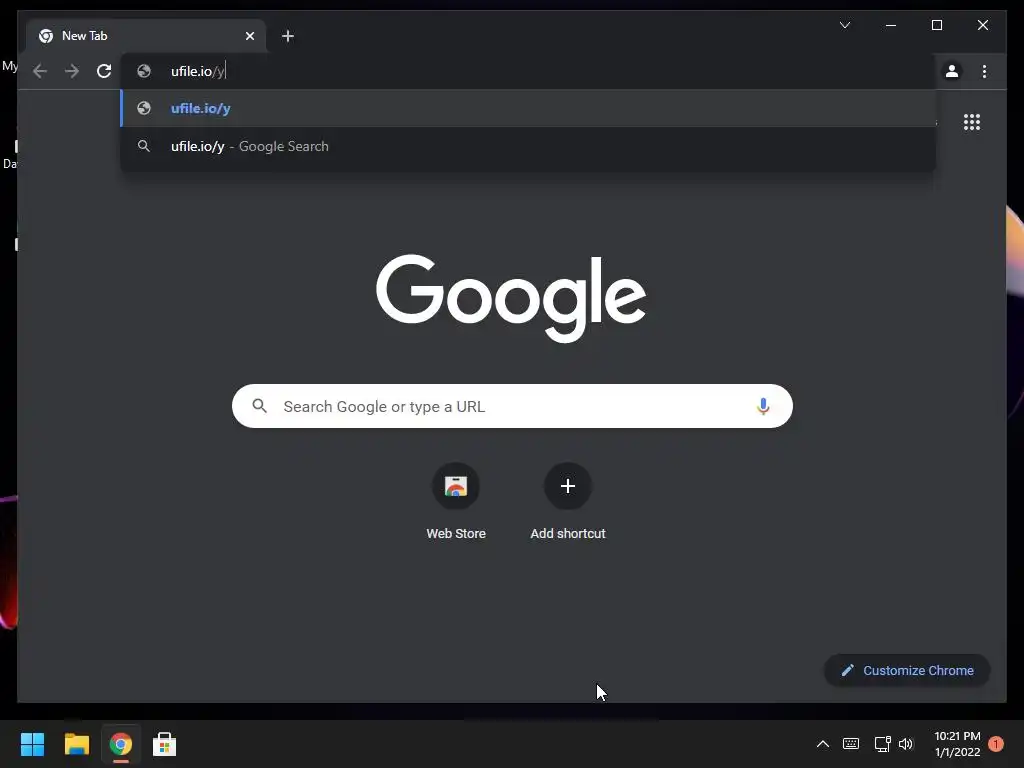
Task: Open the Windows Start menu
Action: 32,744
